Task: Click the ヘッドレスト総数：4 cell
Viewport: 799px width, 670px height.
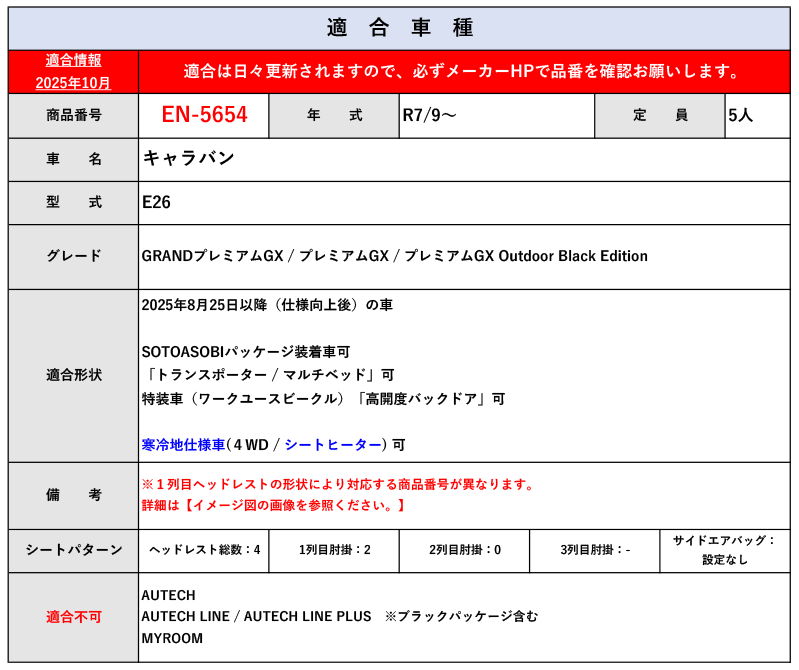Action: [x=204, y=550]
